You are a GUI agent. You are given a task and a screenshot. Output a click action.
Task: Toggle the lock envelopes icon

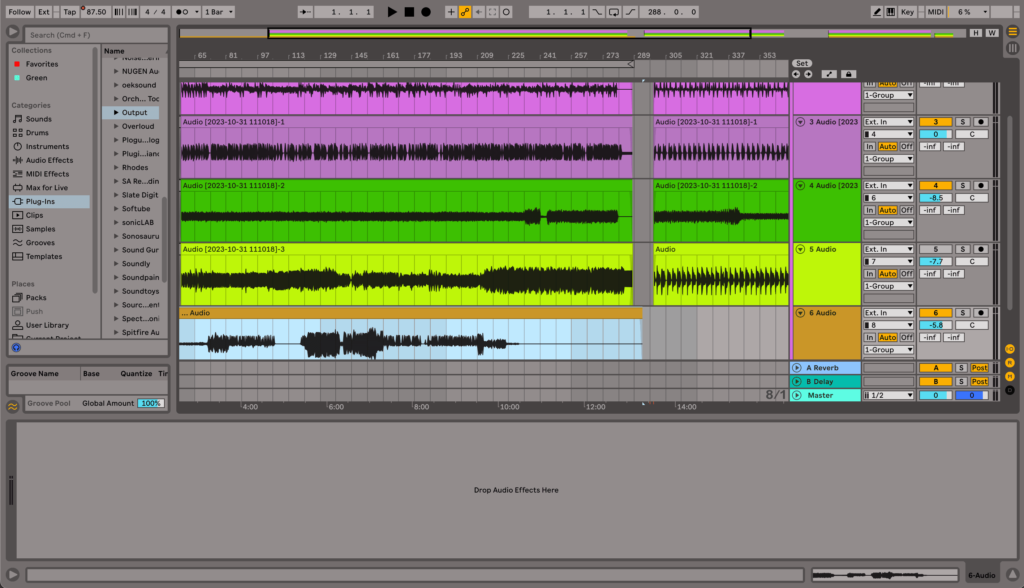point(848,74)
